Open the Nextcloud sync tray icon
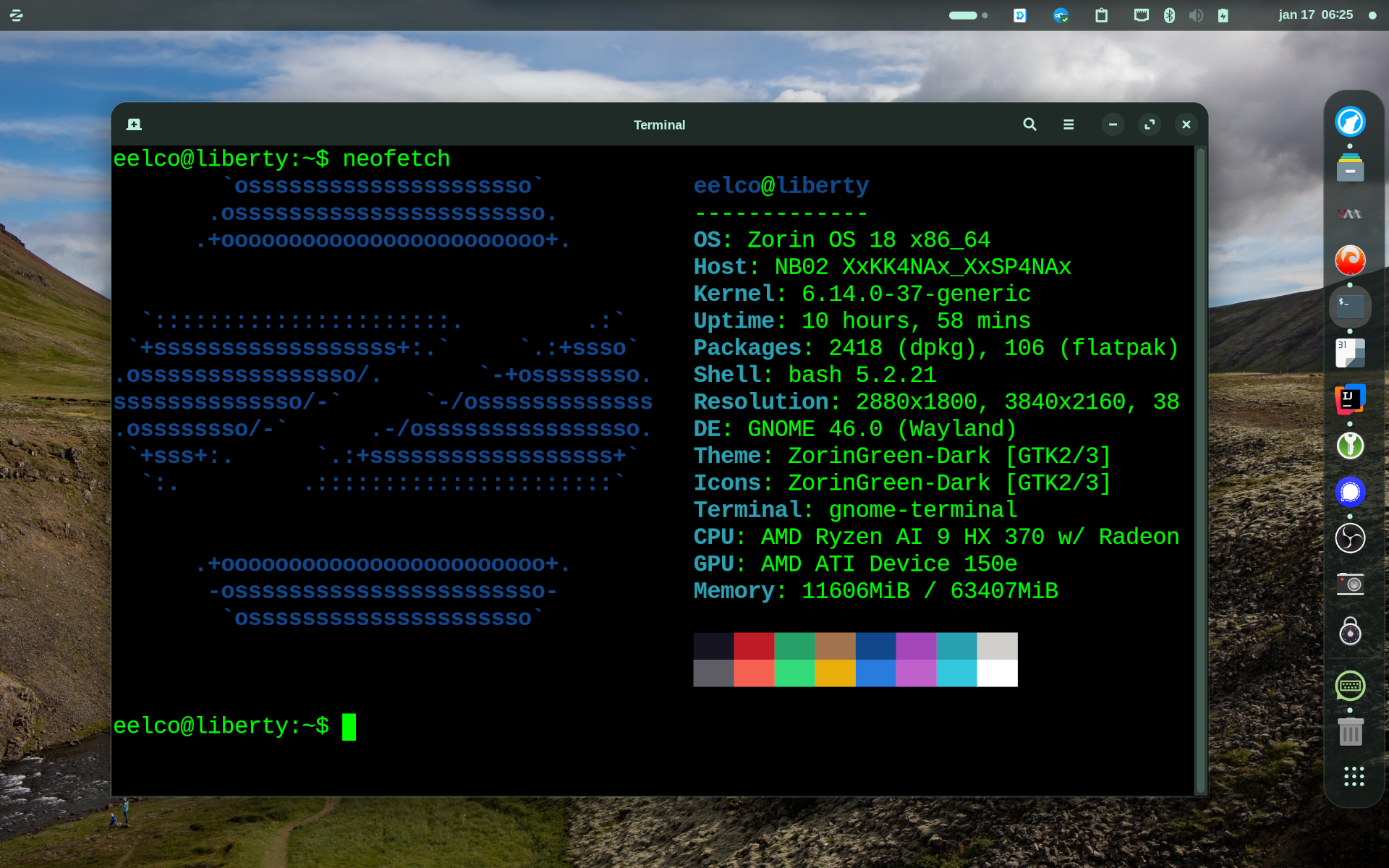This screenshot has width=1389, height=868. [1061, 15]
